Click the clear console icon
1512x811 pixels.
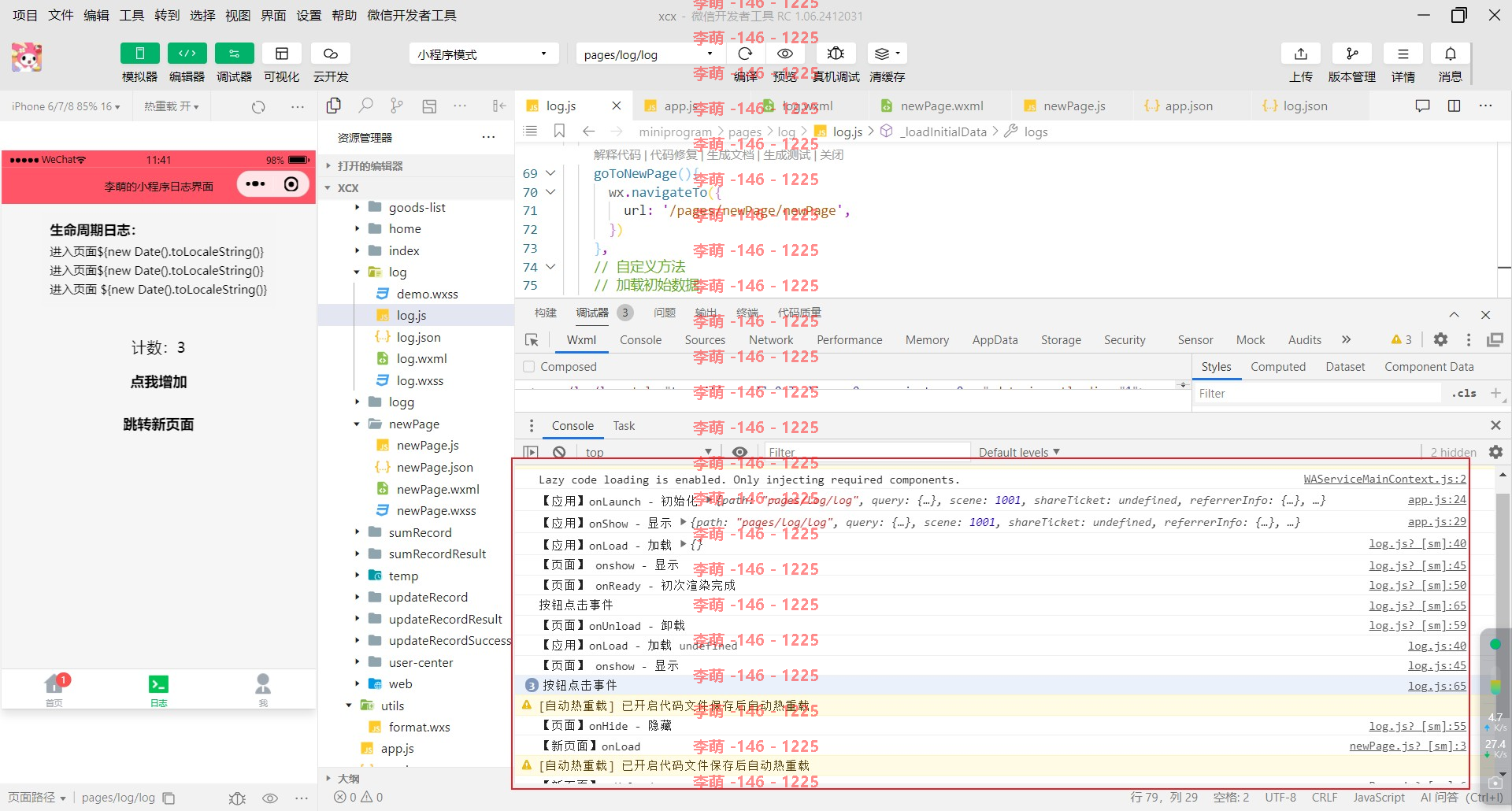click(x=559, y=452)
